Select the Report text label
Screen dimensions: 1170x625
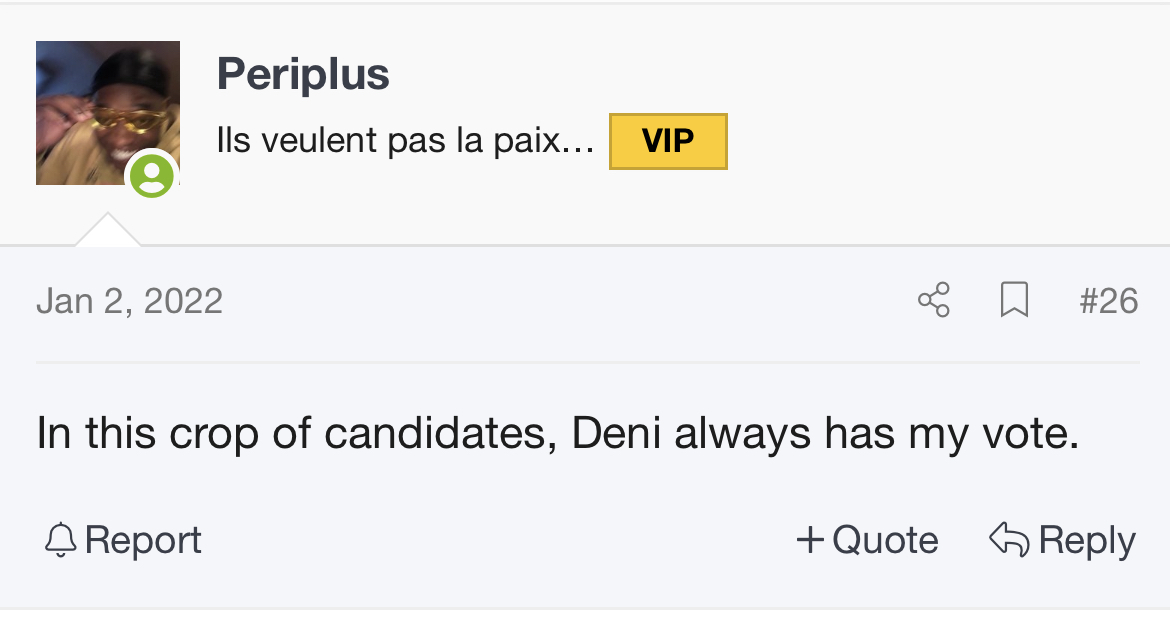coord(143,540)
